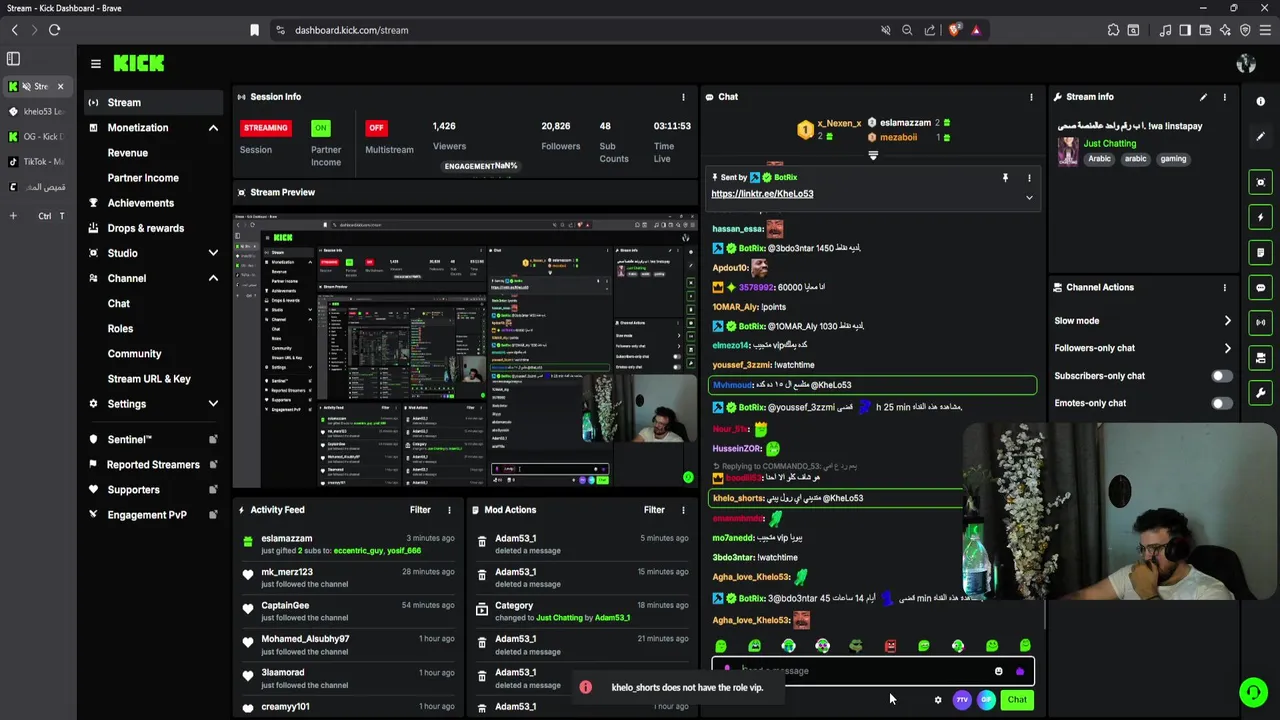Edit stream info with pencil icon
1280x720 pixels.
click(1203, 97)
